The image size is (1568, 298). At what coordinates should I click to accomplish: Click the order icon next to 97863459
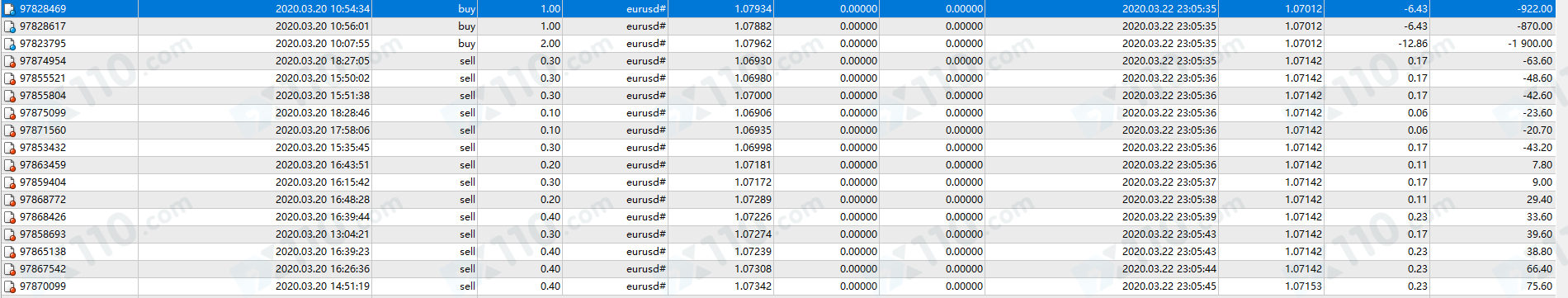pyautogui.click(x=10, y=165)
